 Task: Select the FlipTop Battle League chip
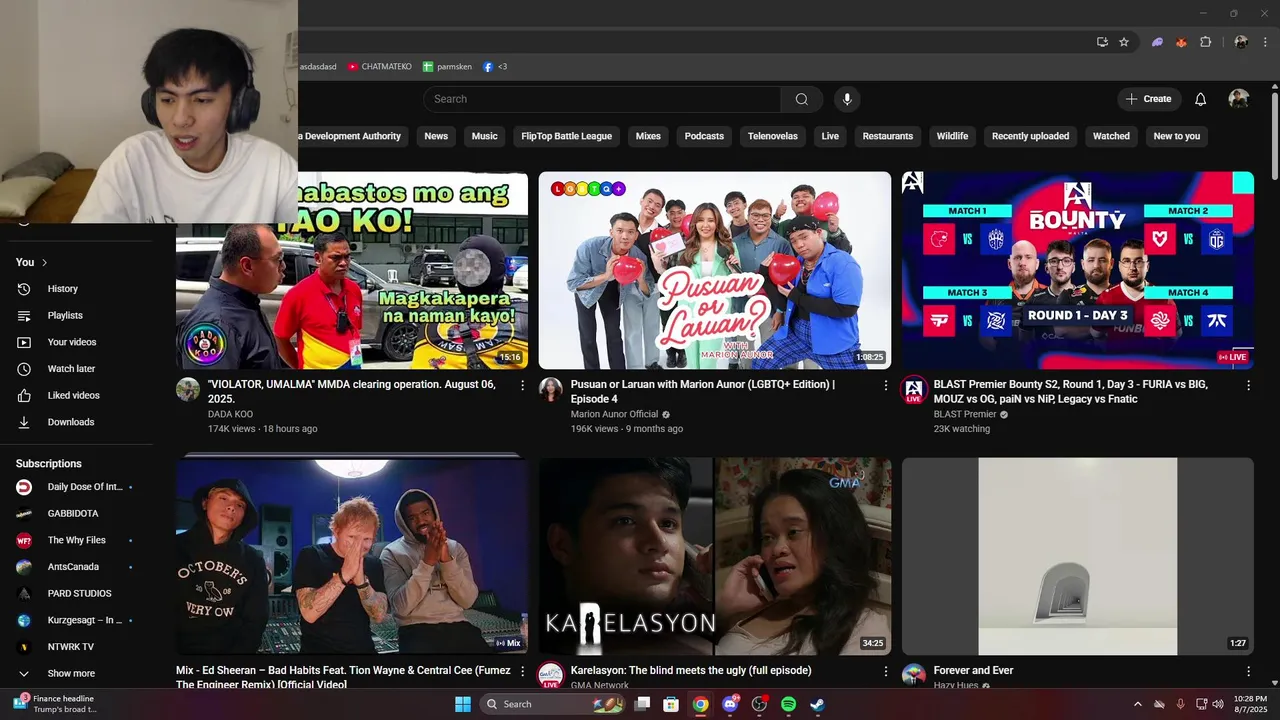pos(567,136)
